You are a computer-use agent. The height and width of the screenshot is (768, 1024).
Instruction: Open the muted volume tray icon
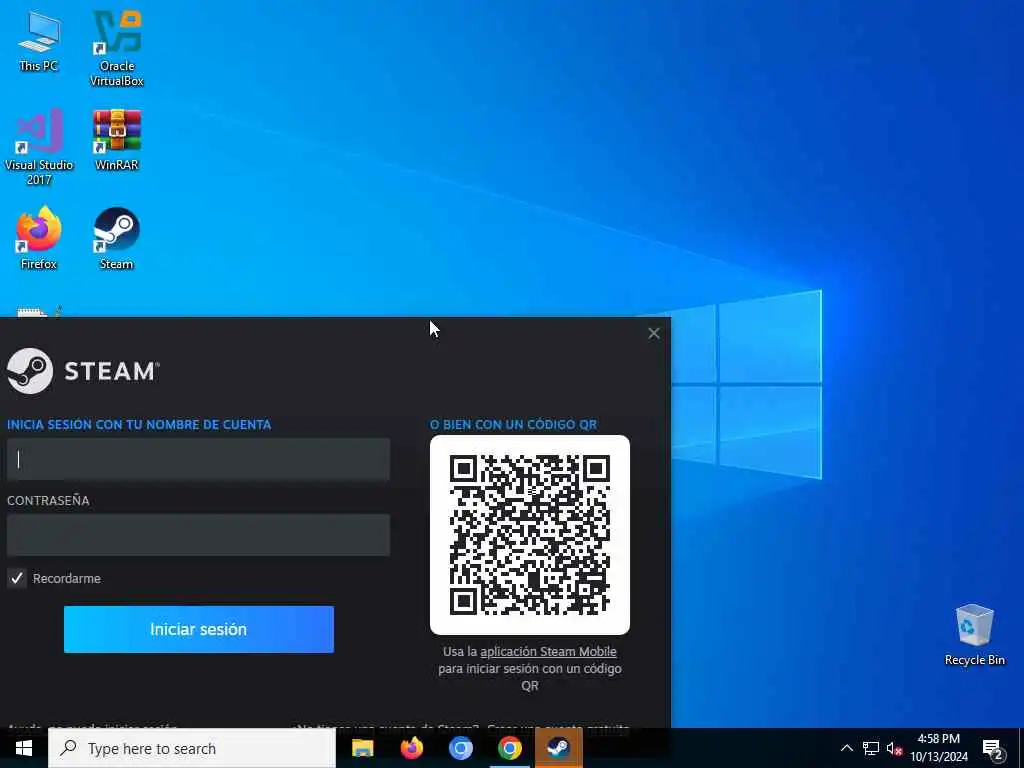click(894, 748)
